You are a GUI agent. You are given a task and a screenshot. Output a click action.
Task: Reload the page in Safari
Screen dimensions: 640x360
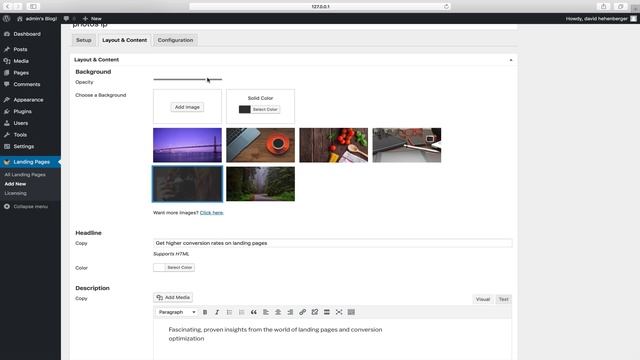(x=446, y=6)
